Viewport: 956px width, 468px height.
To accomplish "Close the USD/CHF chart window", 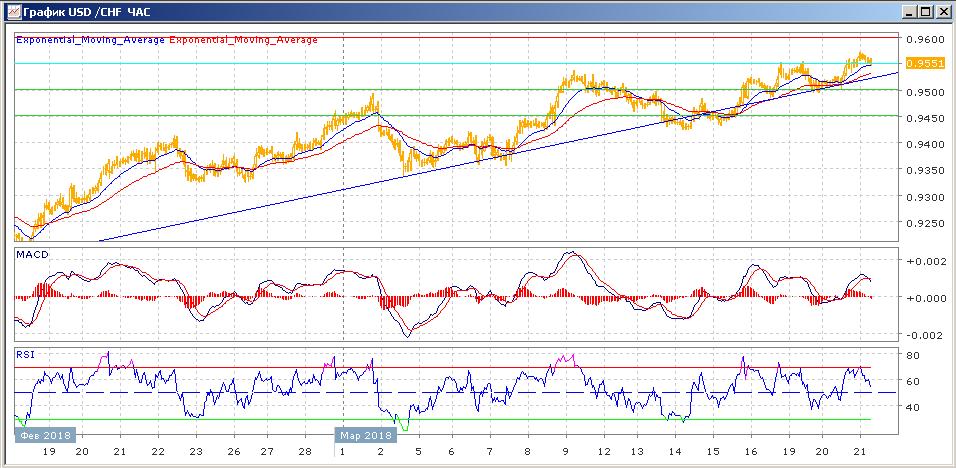I will pyautogui.click(x=943, y=11).
